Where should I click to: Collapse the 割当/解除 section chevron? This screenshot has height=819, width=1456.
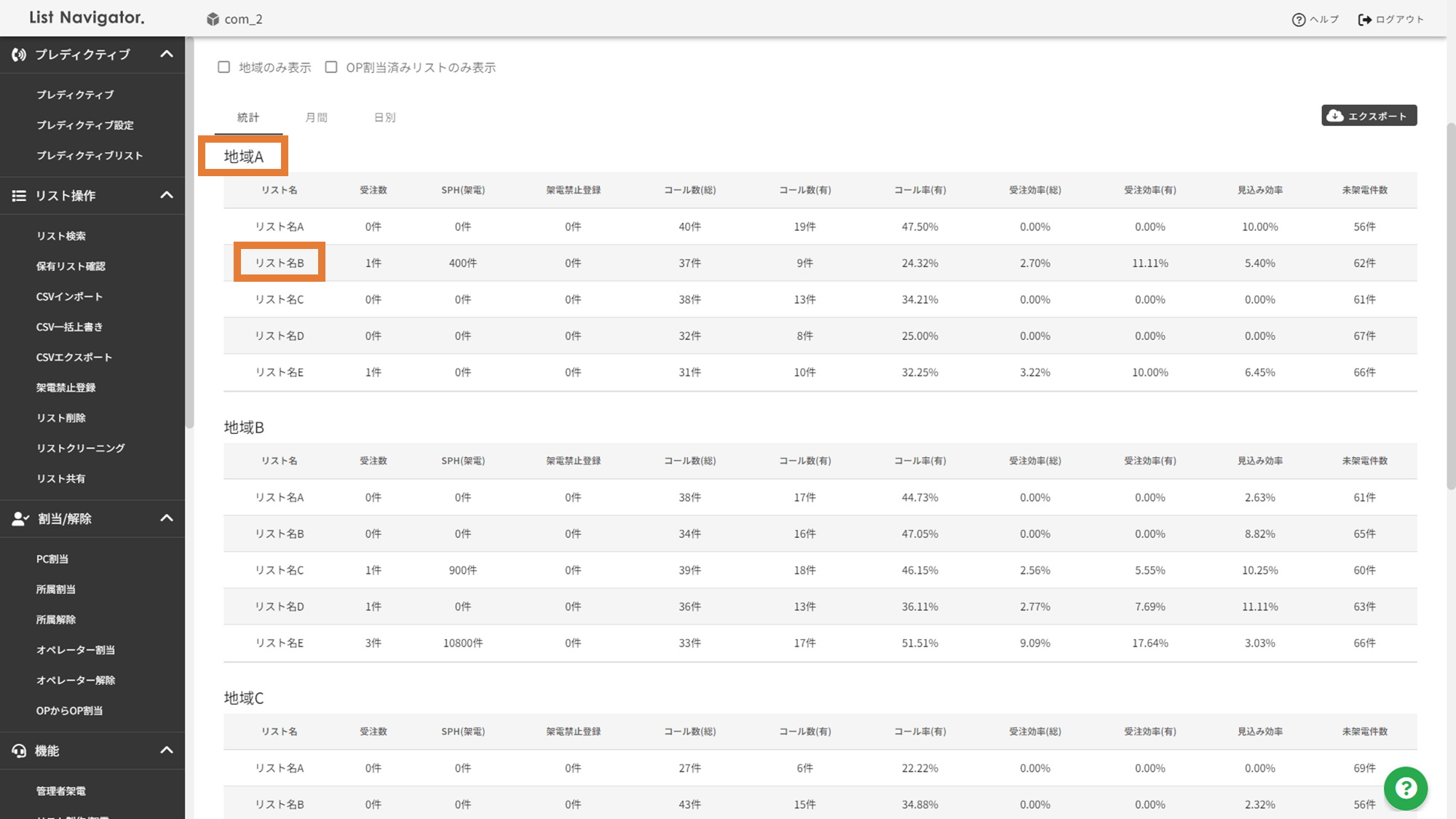pos(167,518)
